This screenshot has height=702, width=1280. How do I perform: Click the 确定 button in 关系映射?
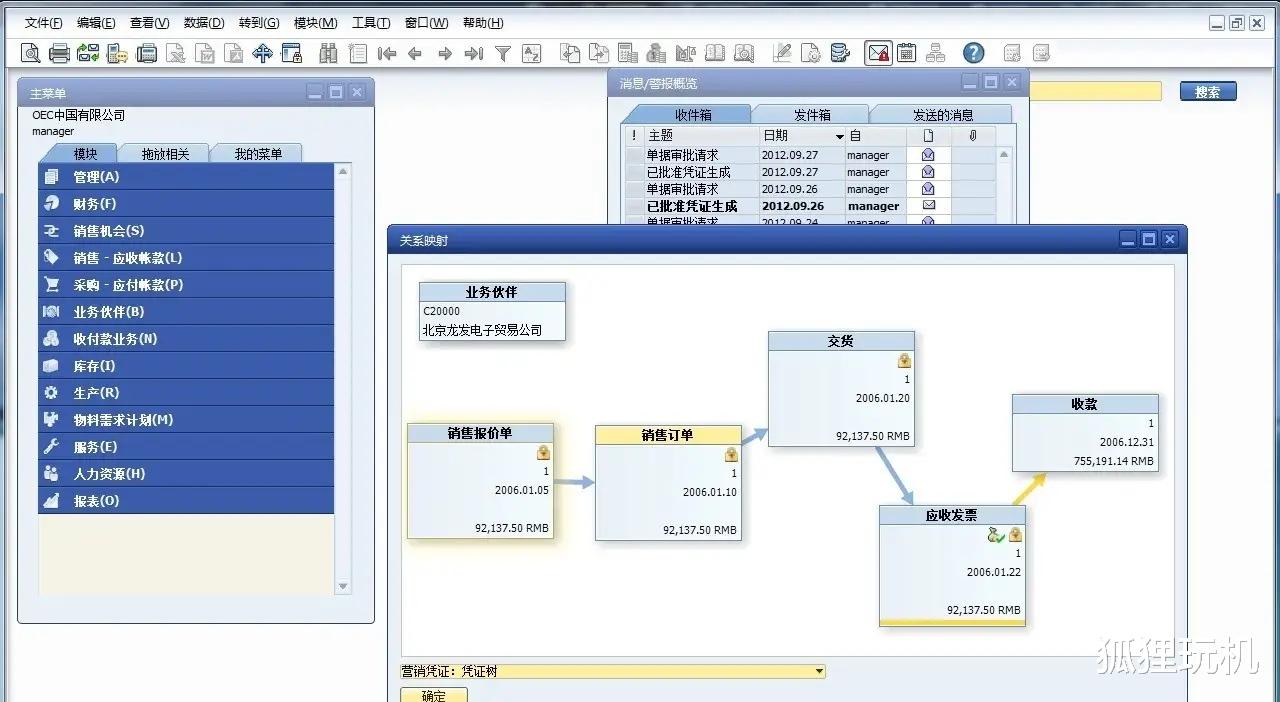point(434,695)
